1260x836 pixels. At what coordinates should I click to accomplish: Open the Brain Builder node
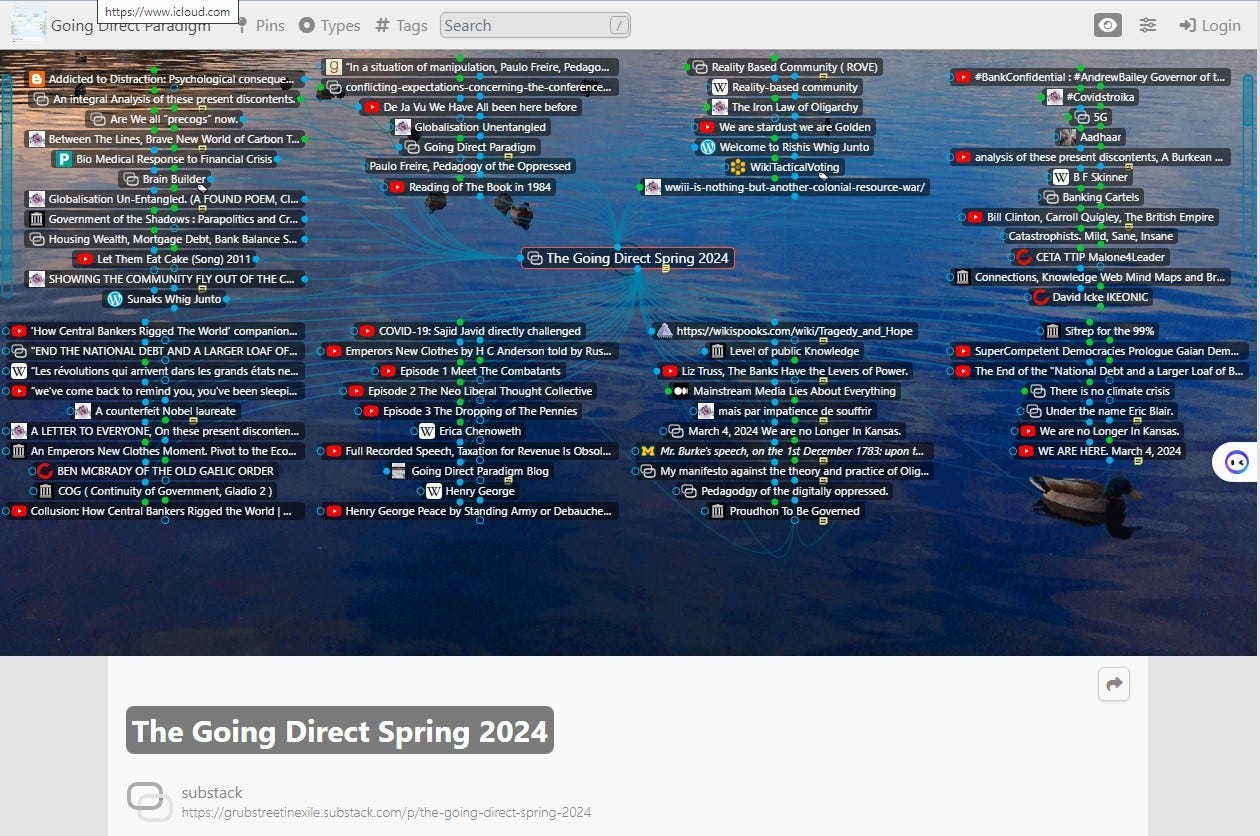click(x=165, y=179)
